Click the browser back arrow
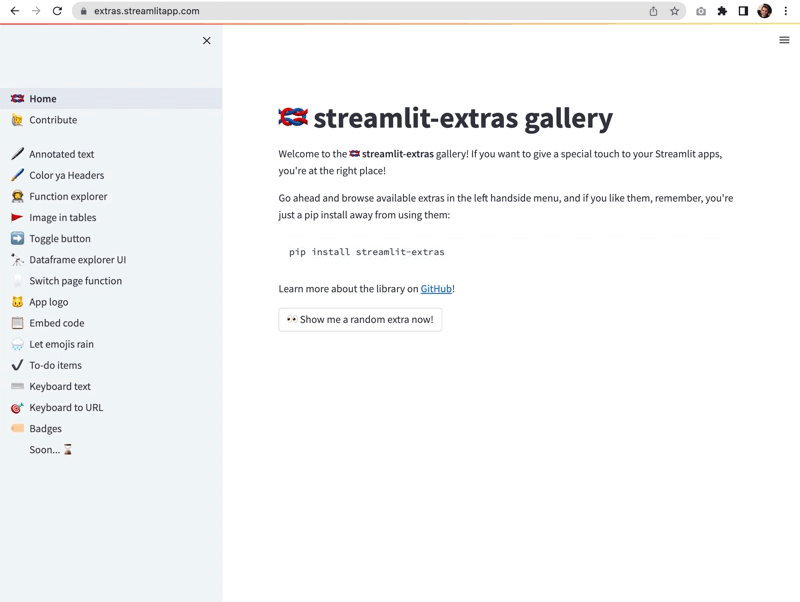 pos(14,11)
